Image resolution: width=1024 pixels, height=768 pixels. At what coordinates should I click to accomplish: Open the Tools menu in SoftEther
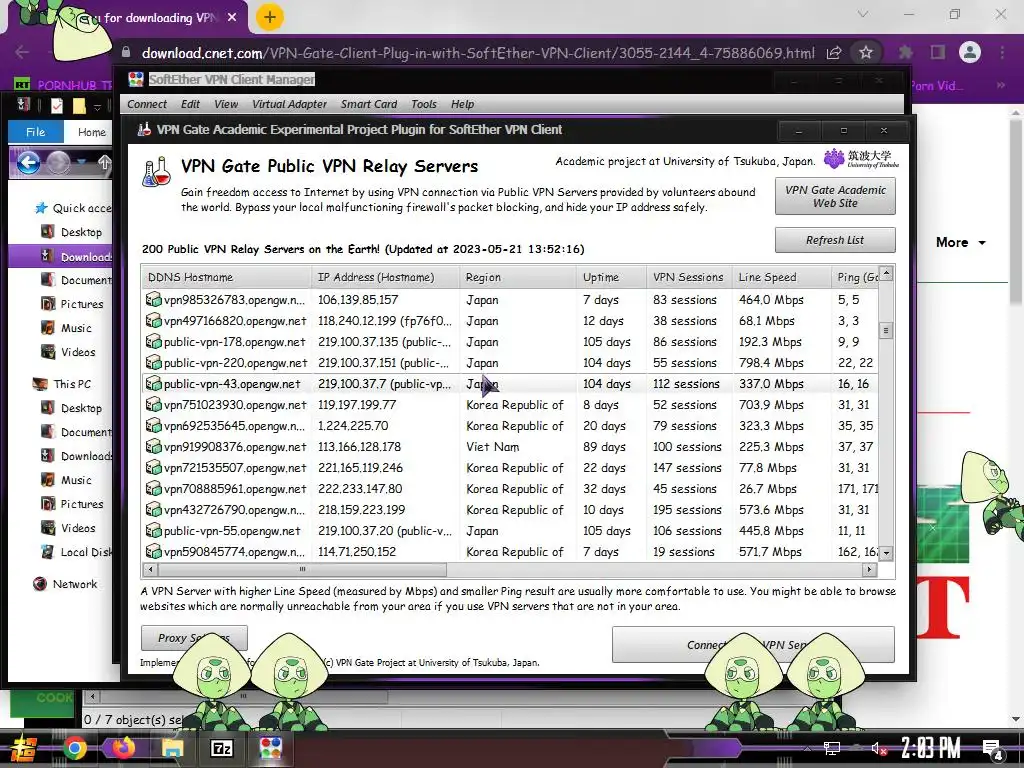coord(424,104)
